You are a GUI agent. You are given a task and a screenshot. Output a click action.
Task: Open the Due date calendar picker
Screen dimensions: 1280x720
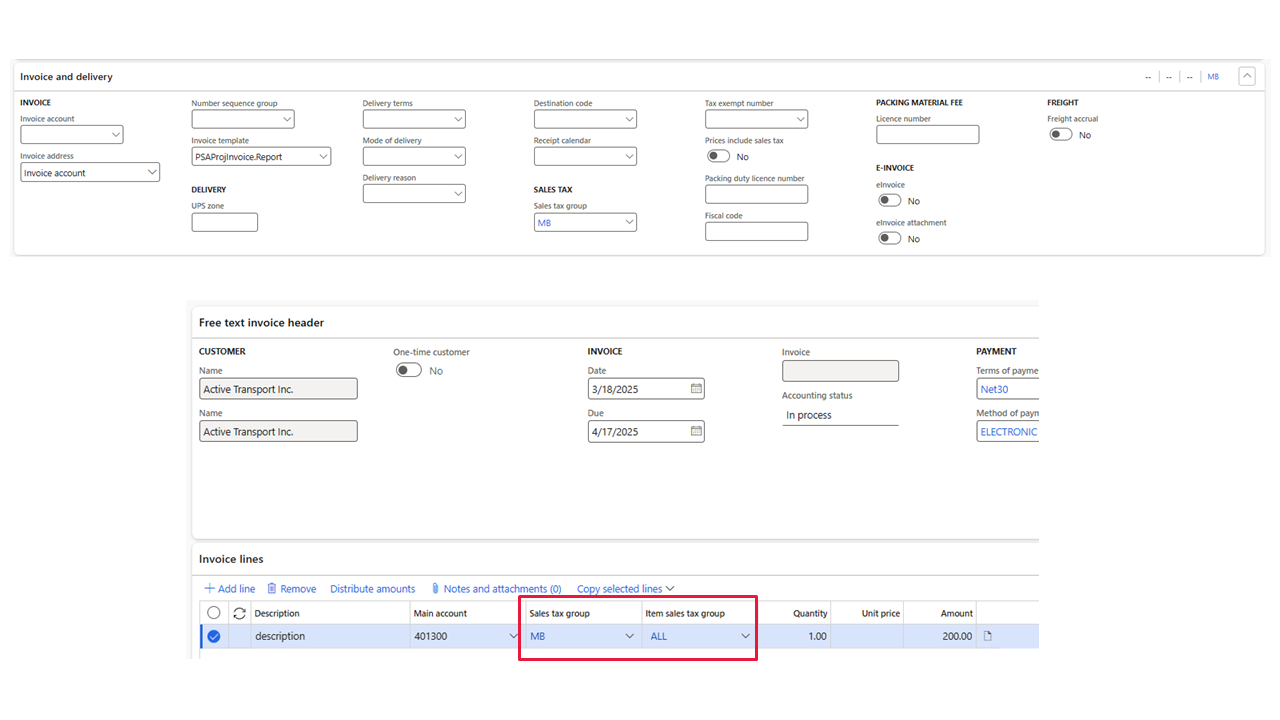click(696, 431)
